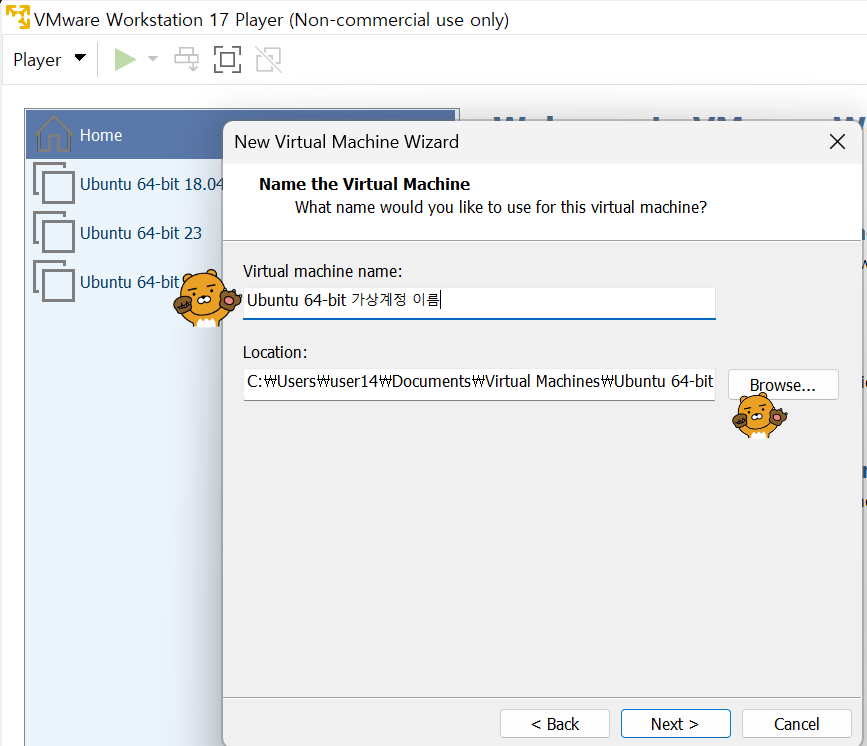
Task: Enter full screen mode via toolbar icon
Action: pyautogui.click(x=227, y=59)
